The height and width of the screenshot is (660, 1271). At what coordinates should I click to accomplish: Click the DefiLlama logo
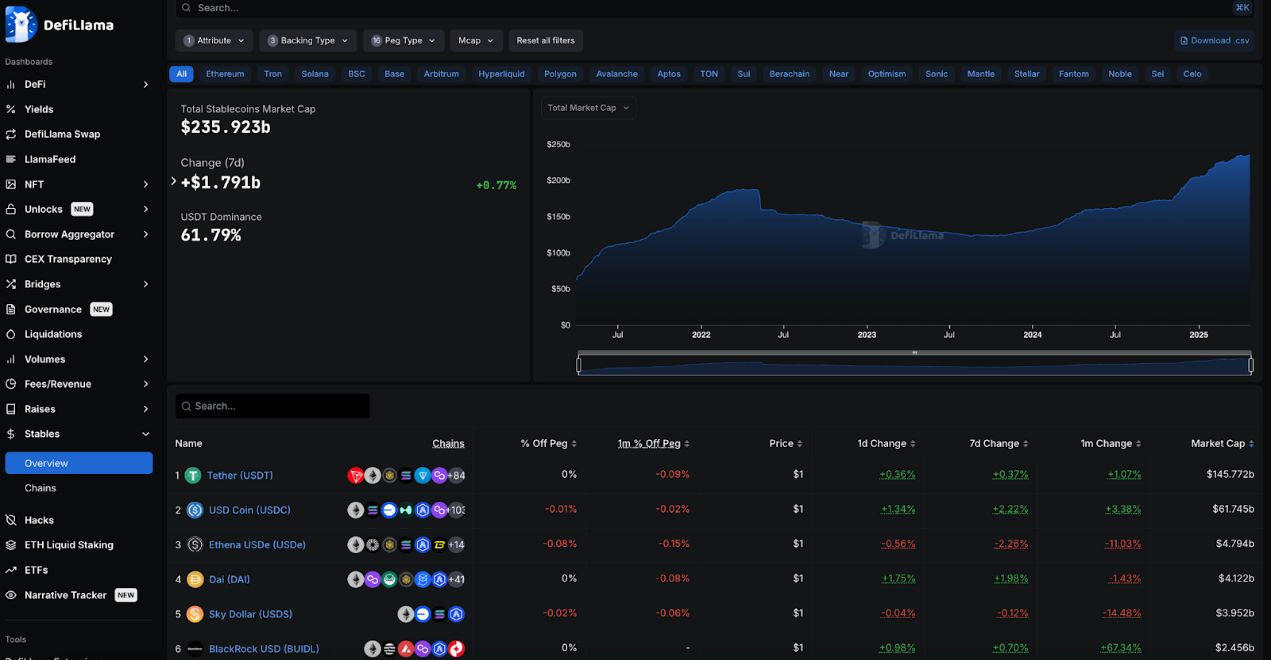point(59,24)
